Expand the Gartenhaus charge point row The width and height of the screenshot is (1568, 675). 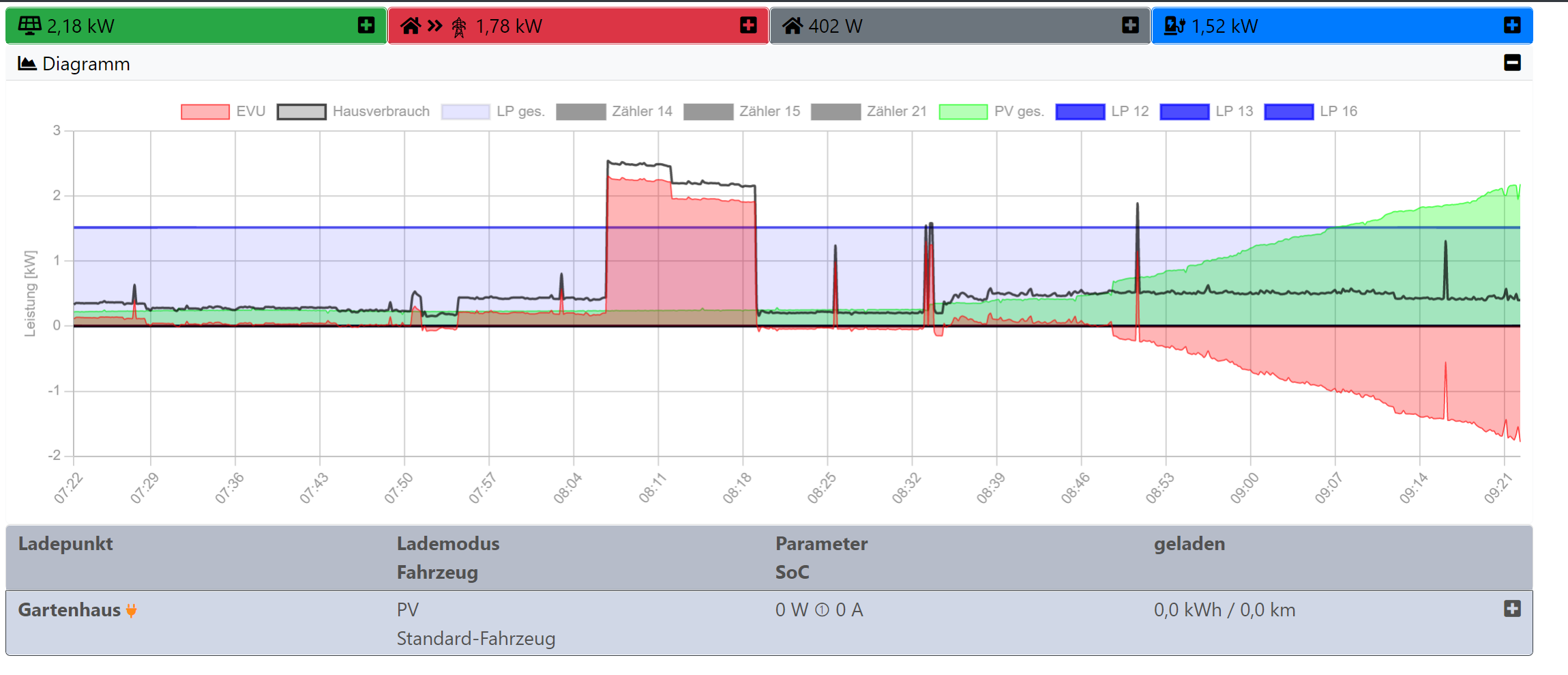click(x=1512, y=609)
